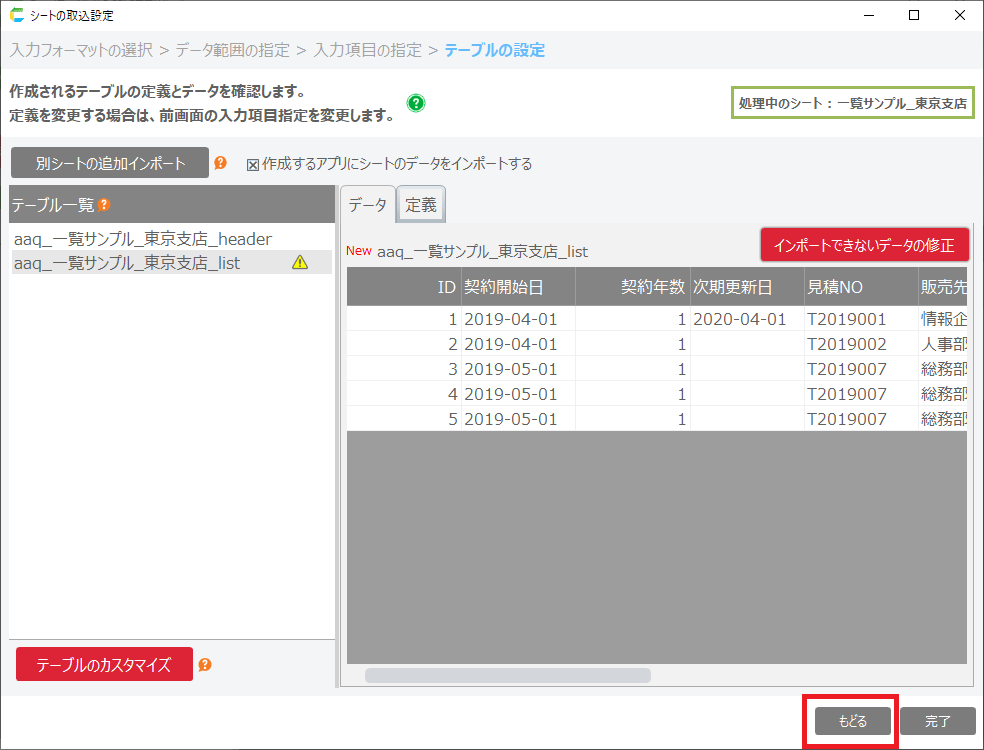This screenshot has height=750, width=984.
Task: Click the もどる button
Action: (x=851, y=721)
